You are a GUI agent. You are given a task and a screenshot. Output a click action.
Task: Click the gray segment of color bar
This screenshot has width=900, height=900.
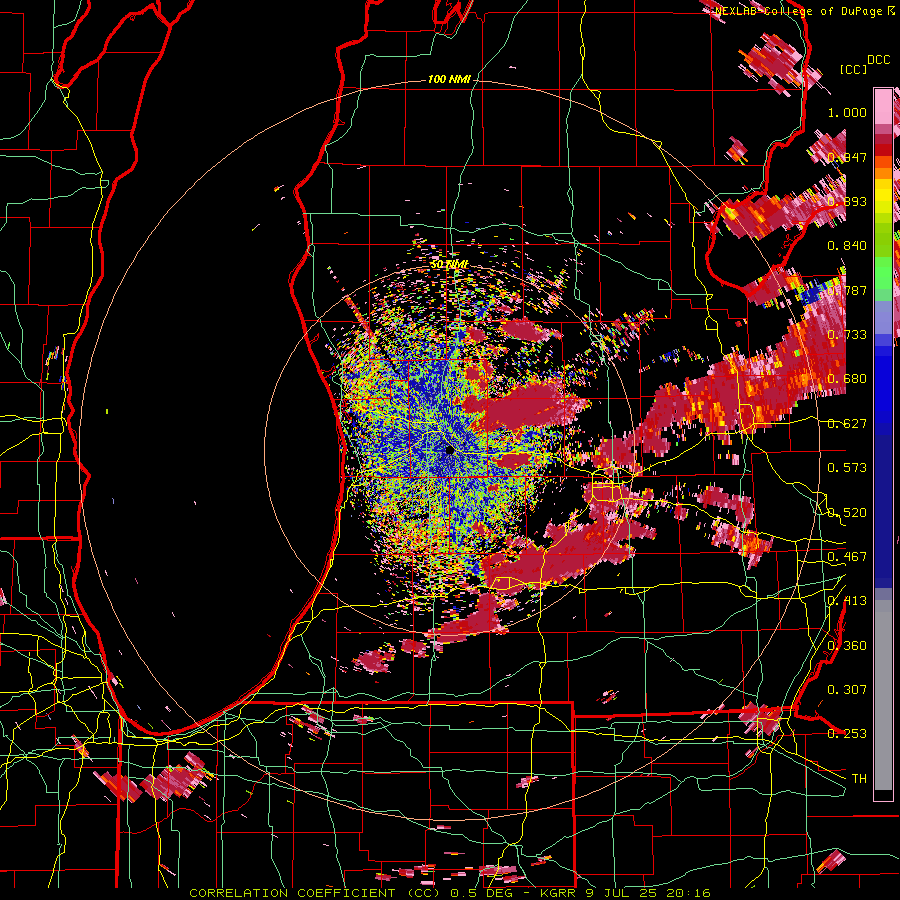[x=883, y=695]
